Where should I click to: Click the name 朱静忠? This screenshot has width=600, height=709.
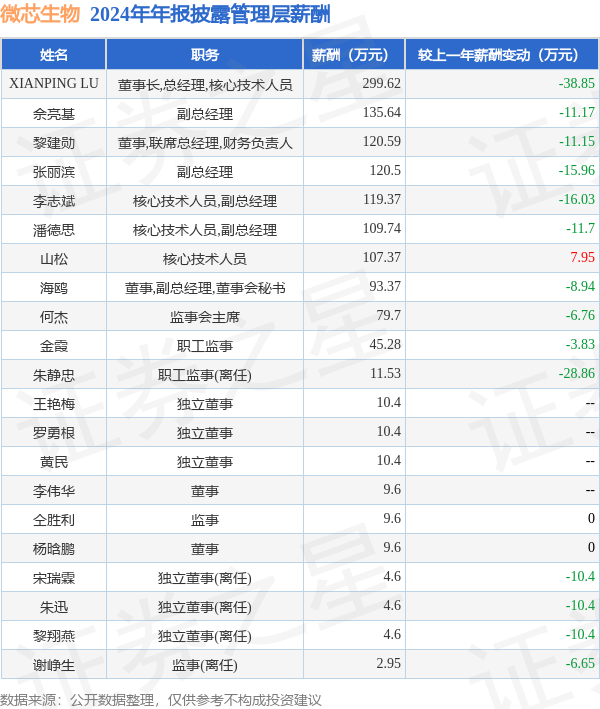pyautogui.click(x=54, y=374)
